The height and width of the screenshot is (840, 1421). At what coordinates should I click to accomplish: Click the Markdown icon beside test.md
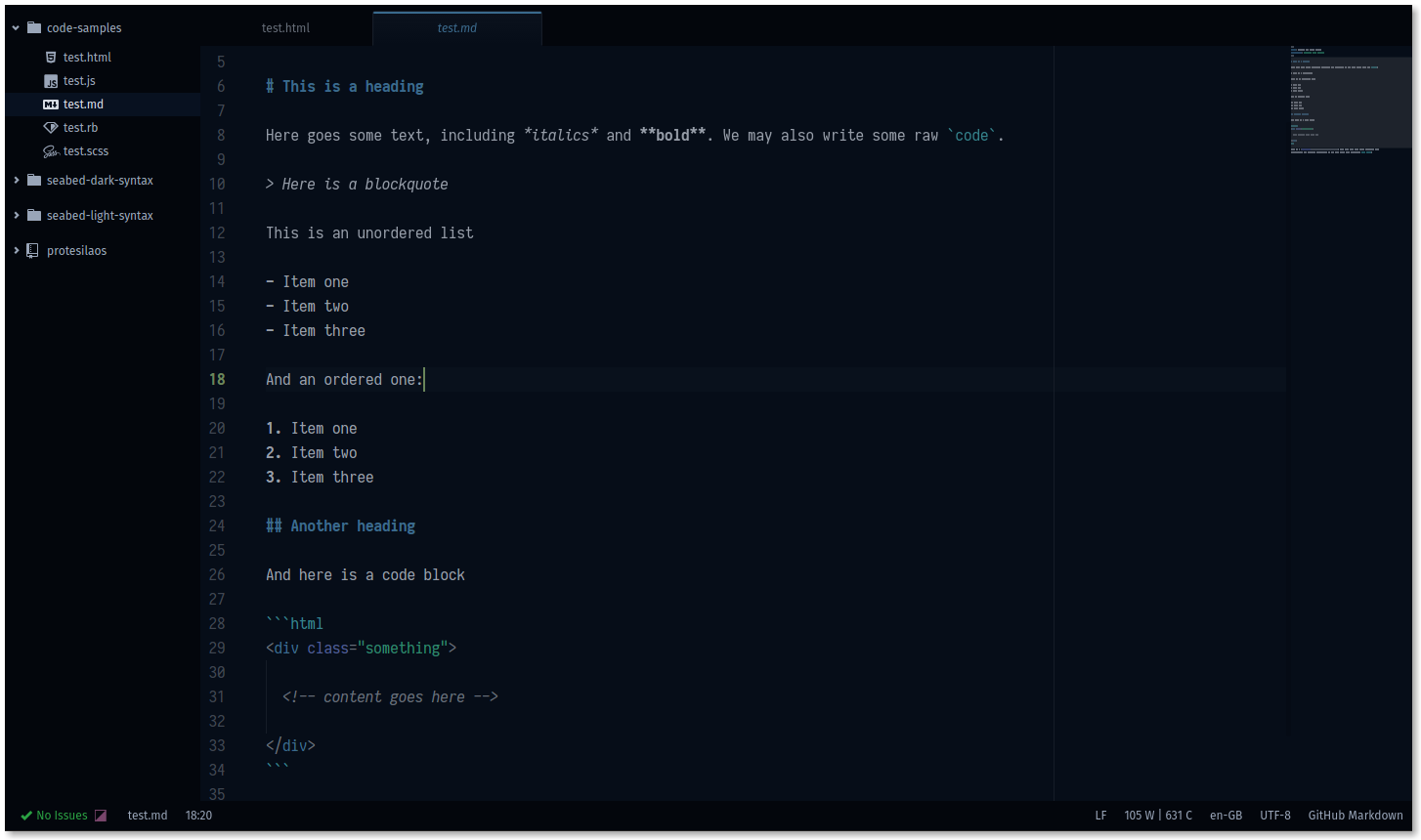(x=51, y=105)
